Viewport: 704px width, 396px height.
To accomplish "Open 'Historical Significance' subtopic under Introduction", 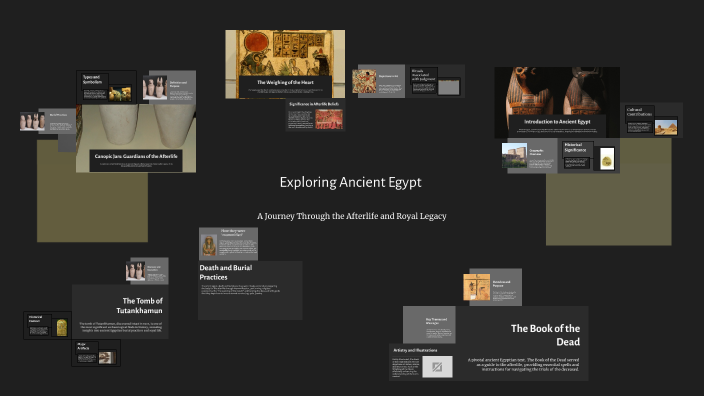I will (x=589, y=156).
